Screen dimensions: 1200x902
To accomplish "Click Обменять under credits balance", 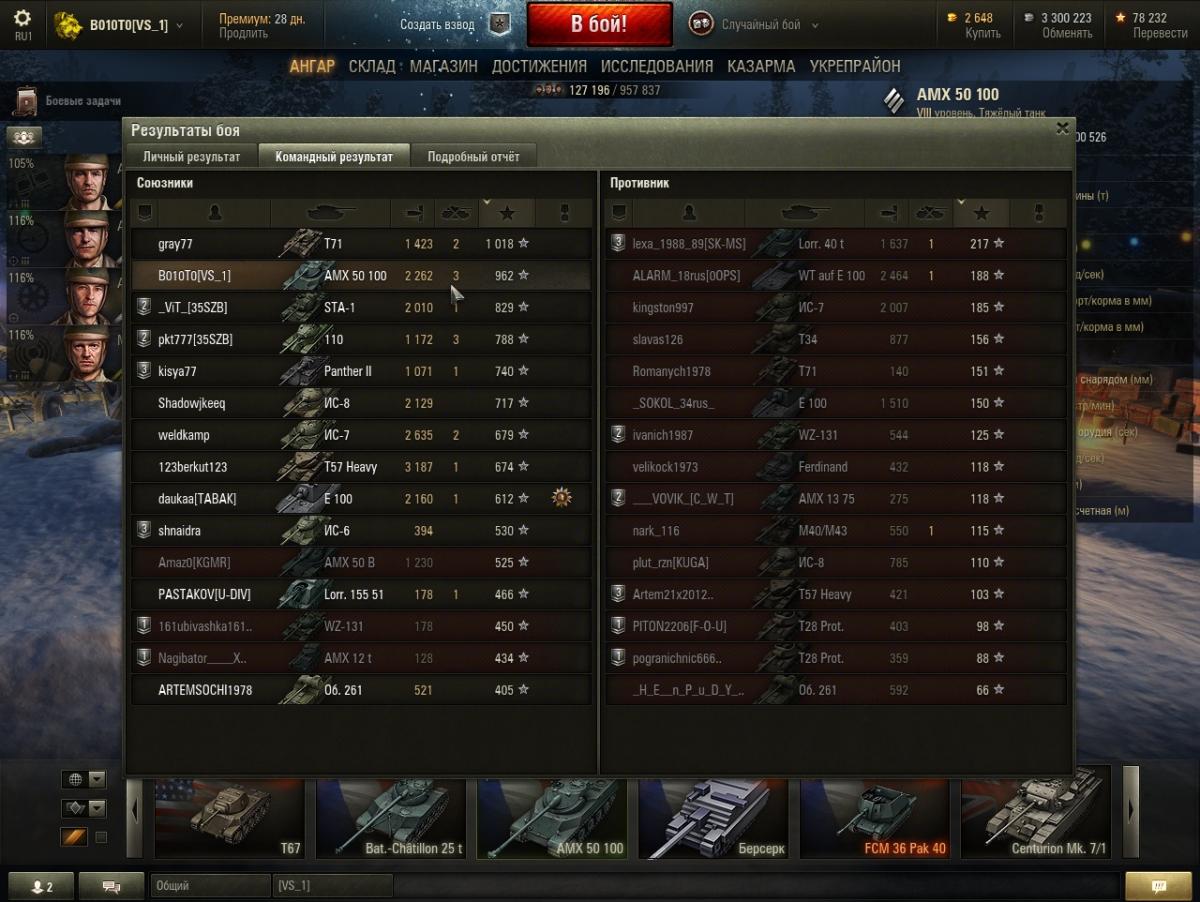I will (1067, 33).
